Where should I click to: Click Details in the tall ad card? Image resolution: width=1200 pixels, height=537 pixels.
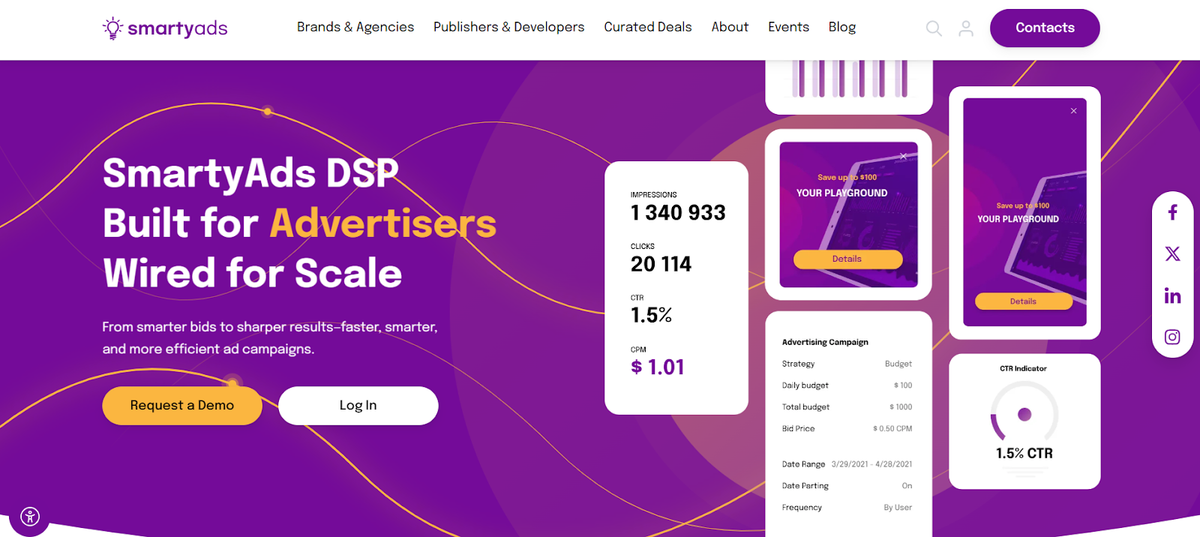point(1023,301)
